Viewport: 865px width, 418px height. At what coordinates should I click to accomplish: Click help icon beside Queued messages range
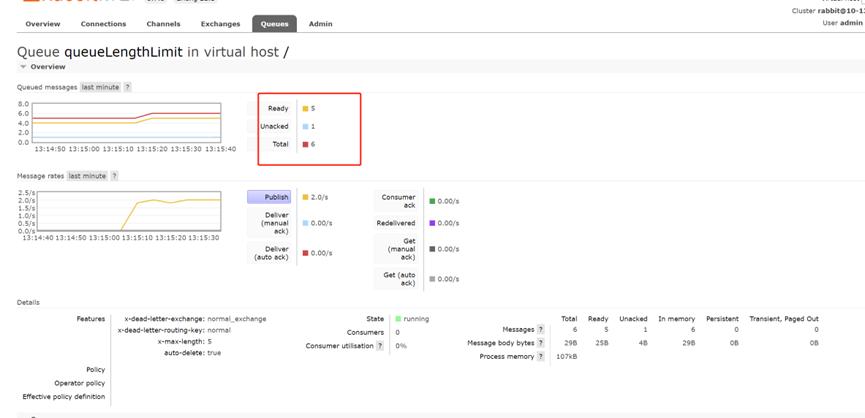(x=127, y=87)
